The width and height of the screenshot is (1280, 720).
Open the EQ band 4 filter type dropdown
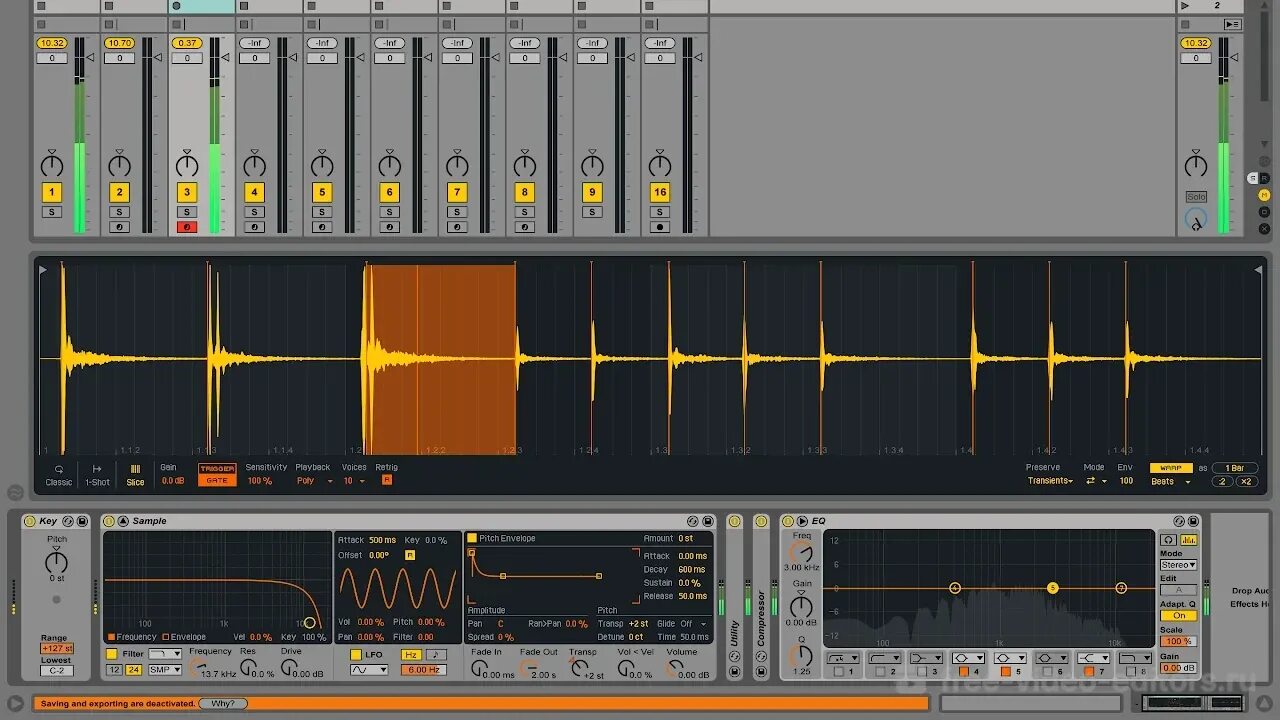click(x=966, y=658)
